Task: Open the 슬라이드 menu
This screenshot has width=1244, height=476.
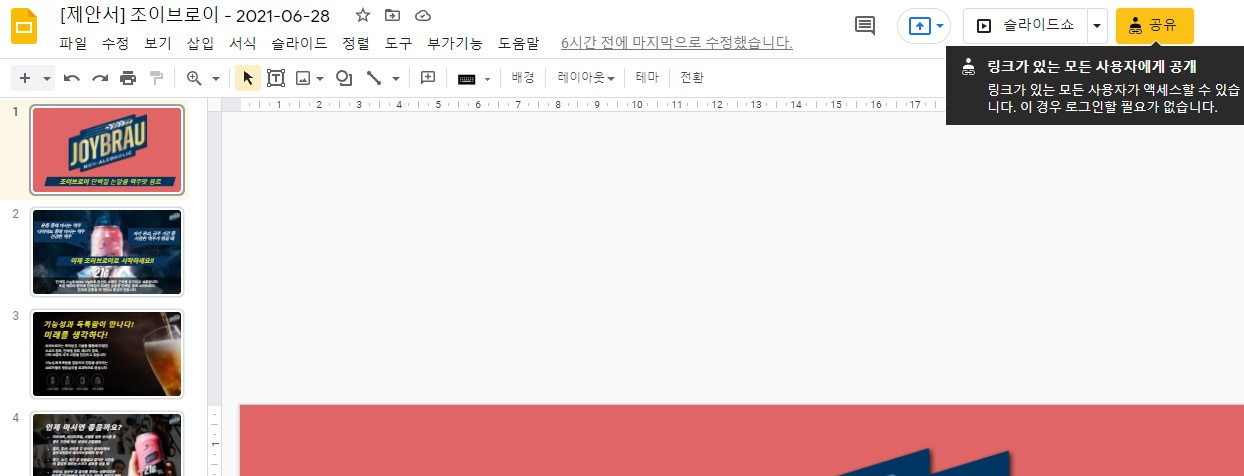Action: pos(299,43)
